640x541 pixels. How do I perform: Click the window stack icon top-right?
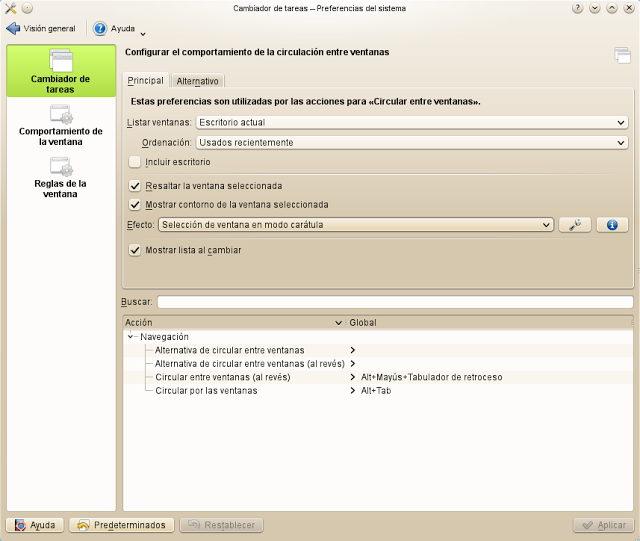(x=622, y=54)
